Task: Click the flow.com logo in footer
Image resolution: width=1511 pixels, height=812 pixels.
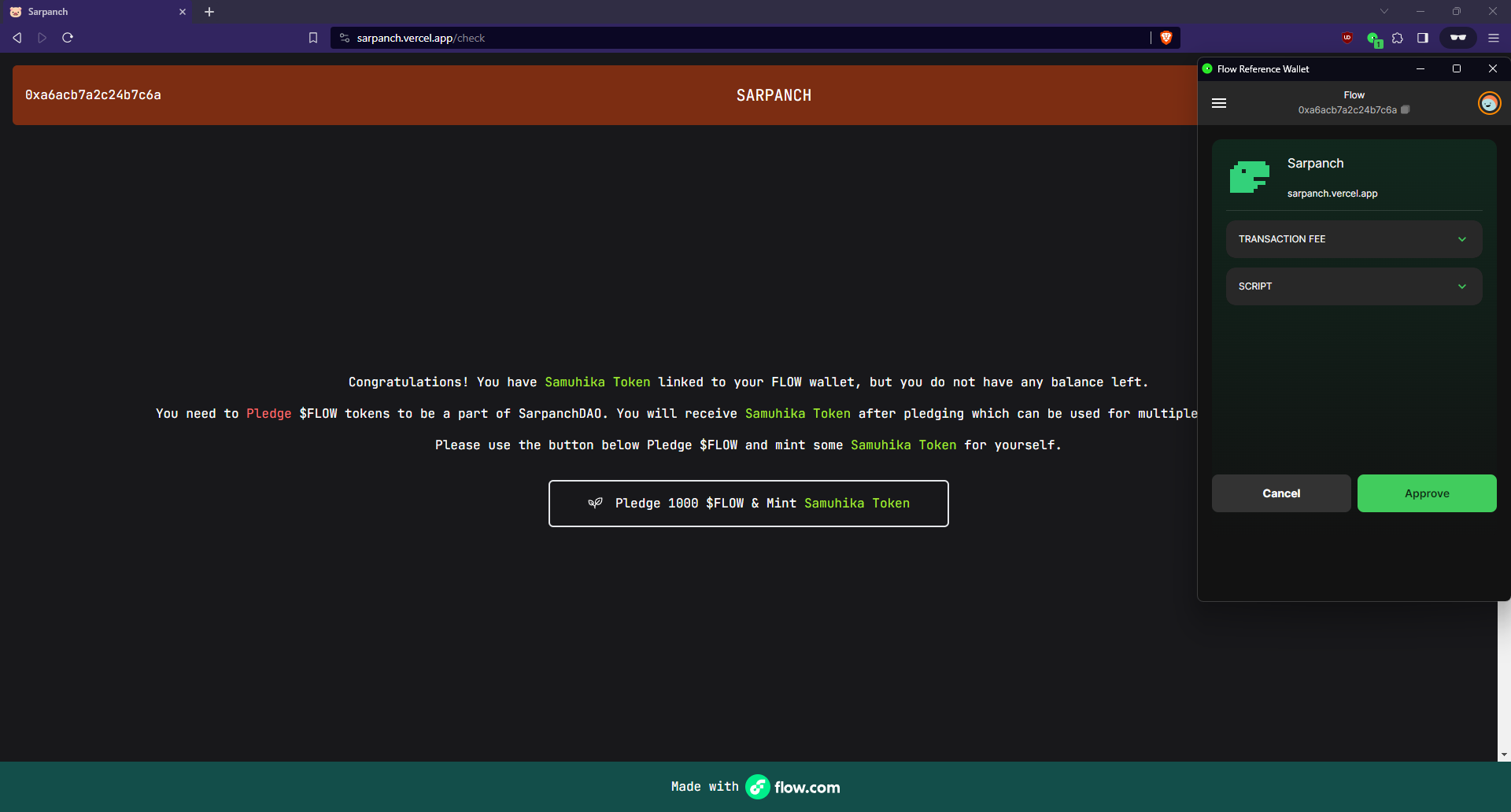Action: 792,787
